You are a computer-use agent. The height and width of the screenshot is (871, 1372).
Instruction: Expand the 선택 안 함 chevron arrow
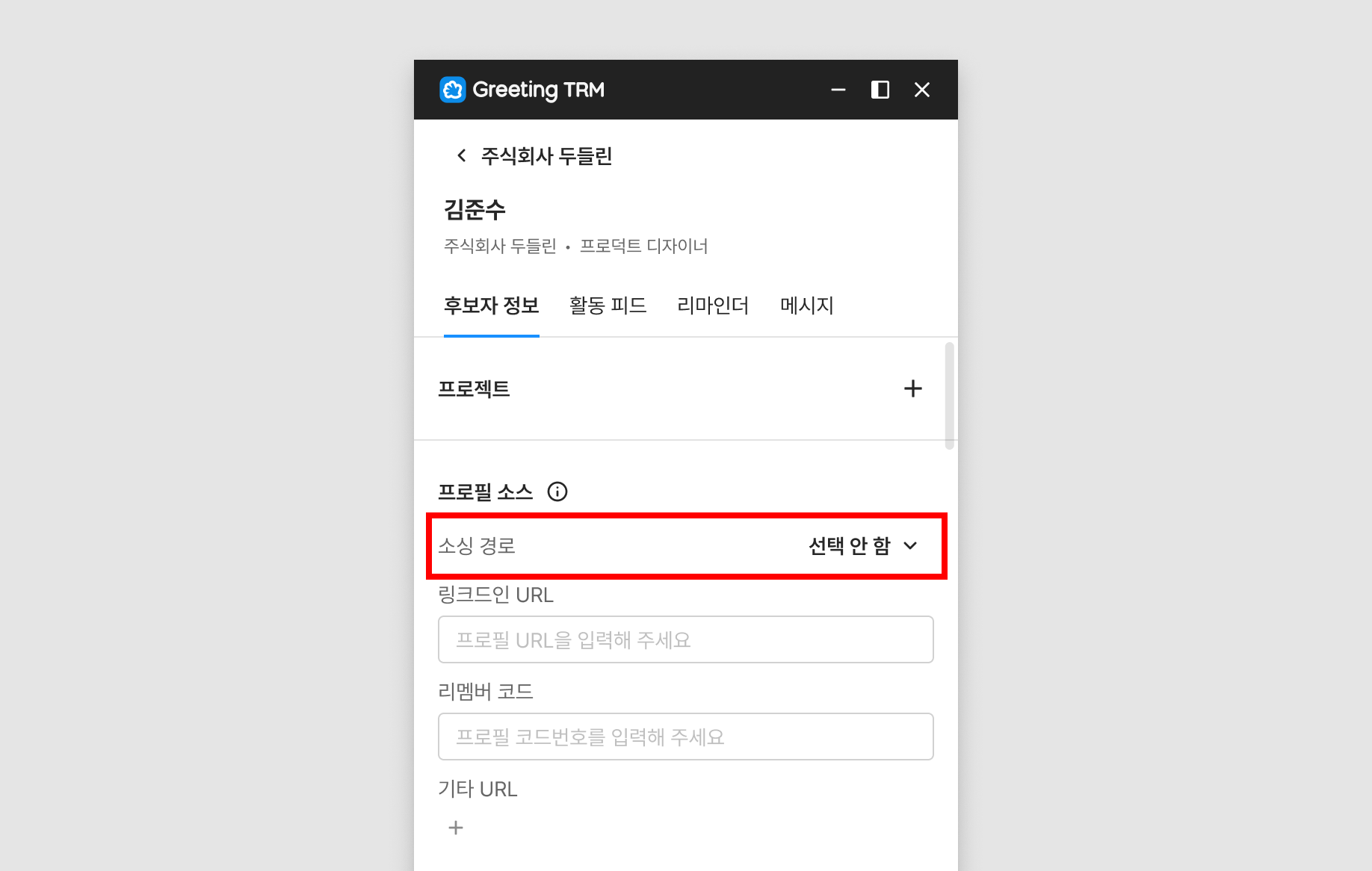pos(910,546)
